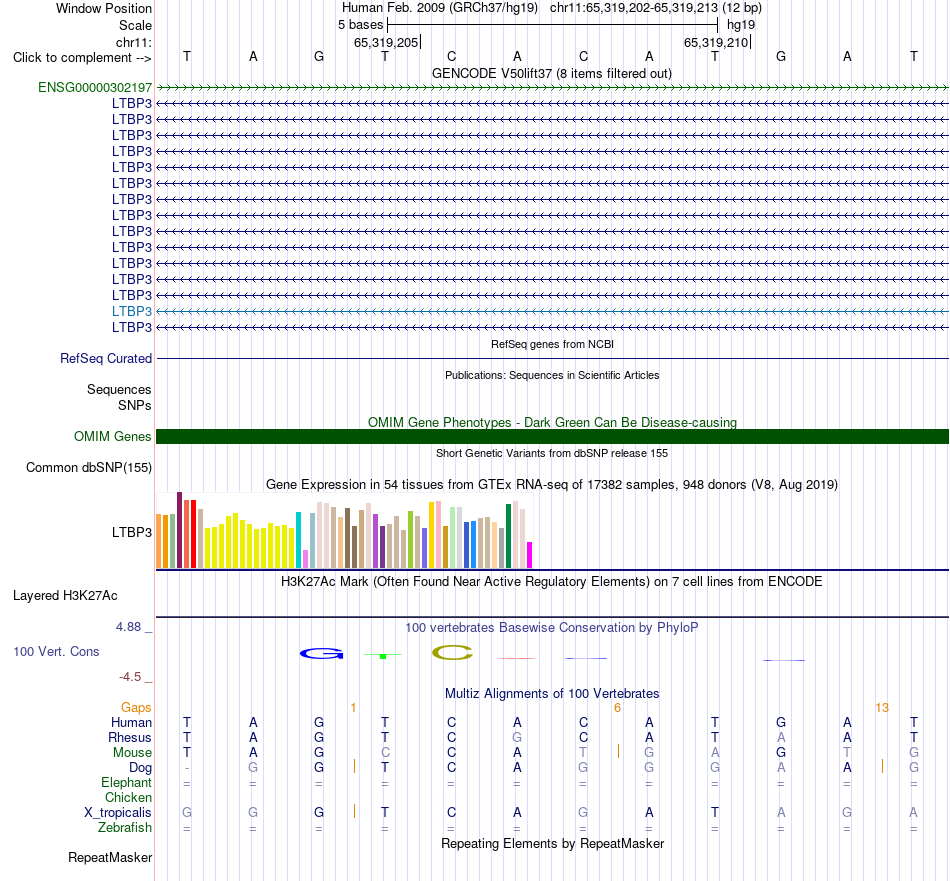Image resolution: width=950 pixels, height=881 pixels.
Task: Open the Common dbSNP(155) track label
Action: click(88, 467)
